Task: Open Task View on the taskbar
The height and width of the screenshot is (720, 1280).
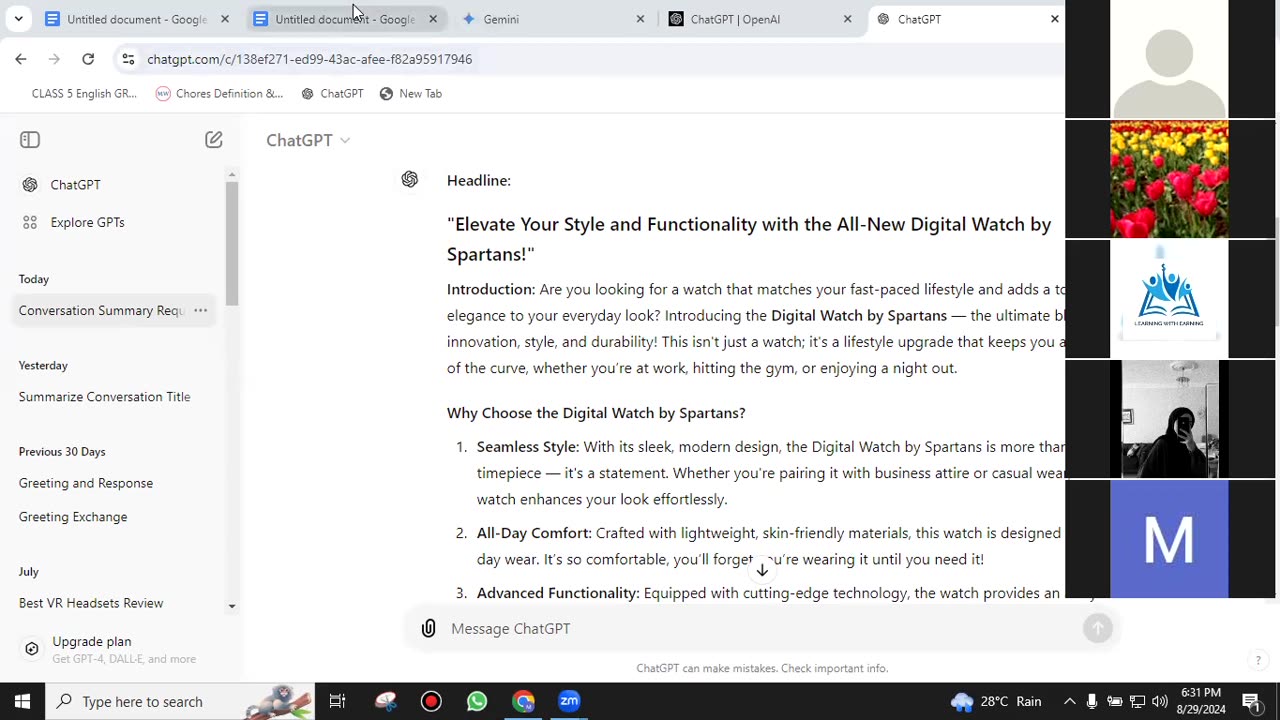Action: pyautogui.click(x=337, y=701)
